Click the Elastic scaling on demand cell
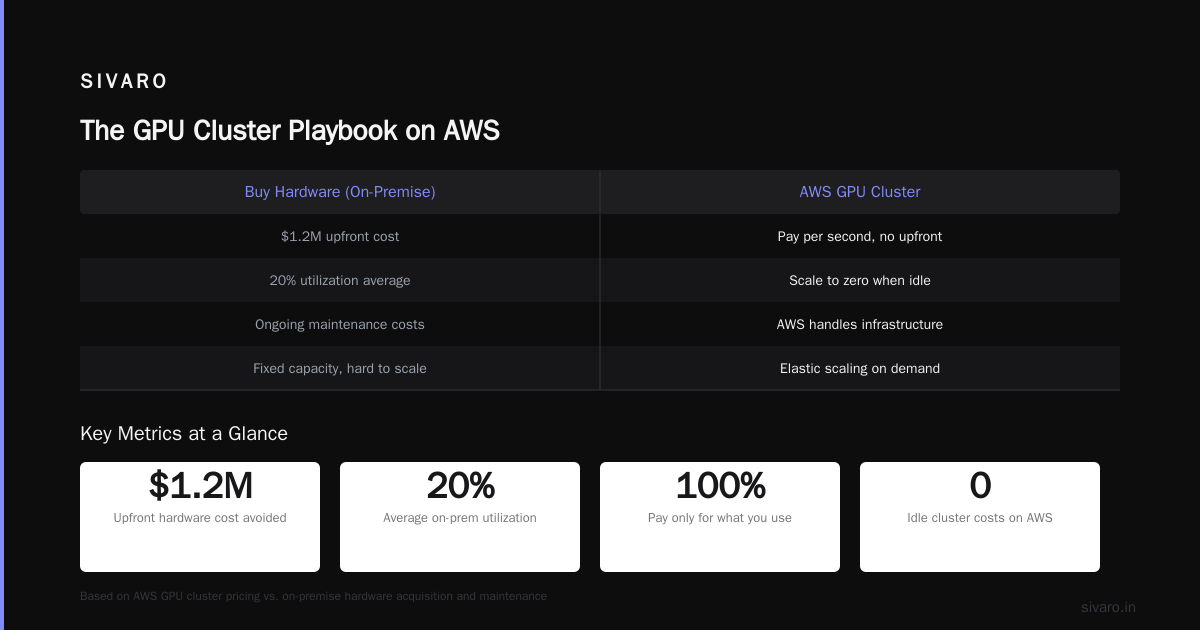This screenshot has width=1200, height=630. point(860,369)
